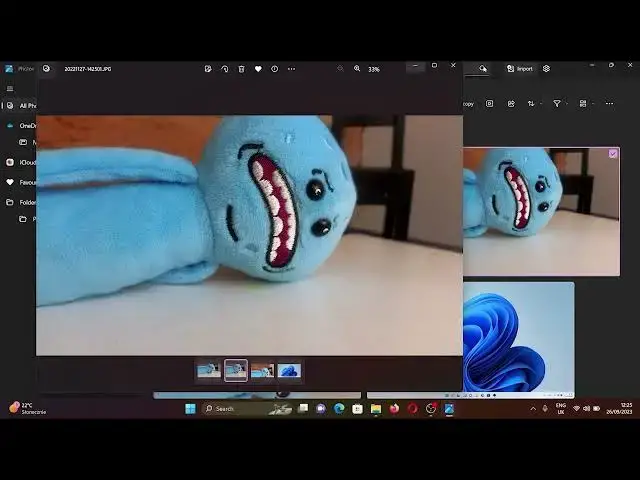Open file info icon in viewer toolbar
The width and height of the screenshot is (640, 480).
(x=275, y=69)
